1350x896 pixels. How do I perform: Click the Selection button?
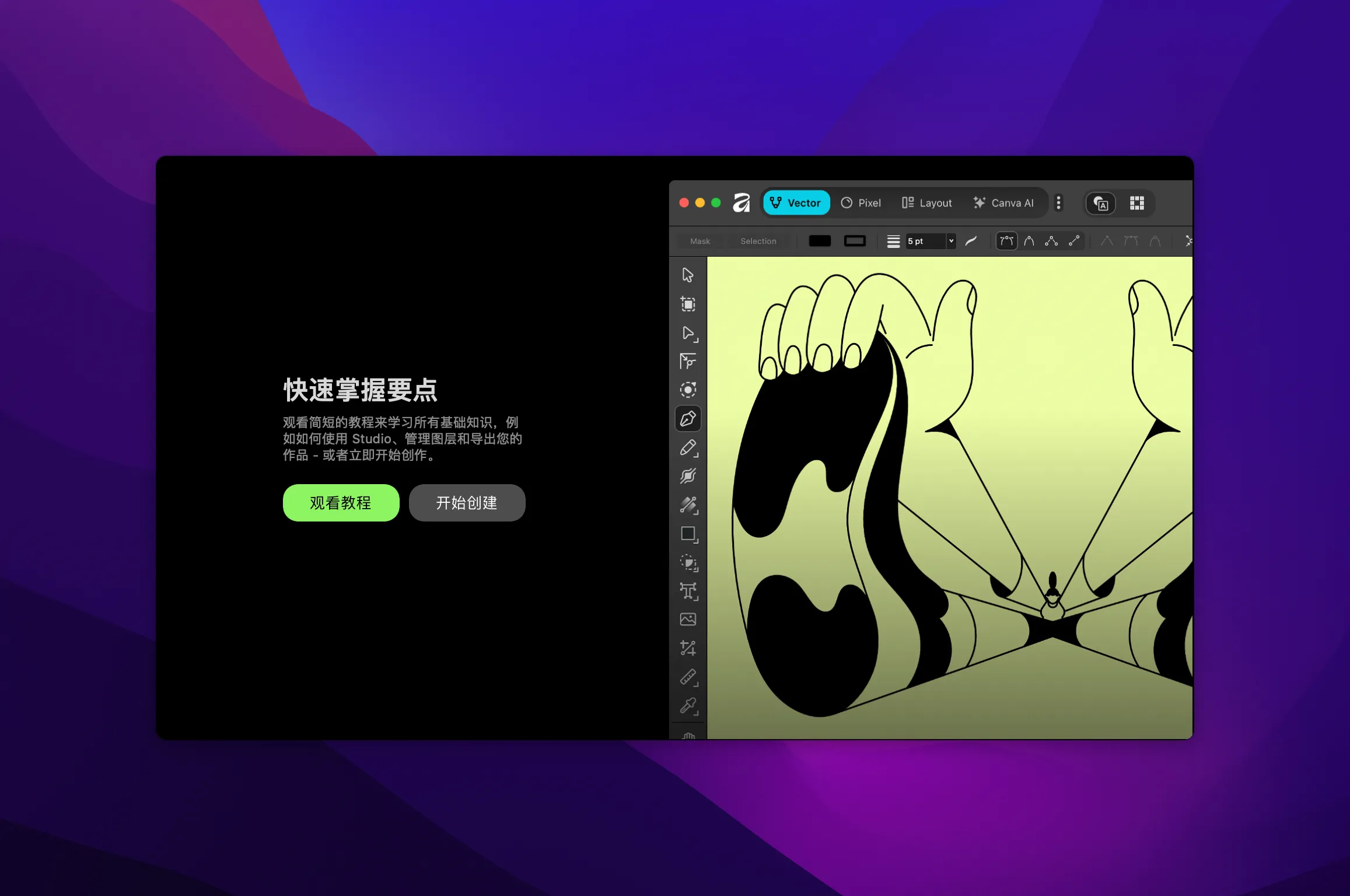[x=758, y=242]
